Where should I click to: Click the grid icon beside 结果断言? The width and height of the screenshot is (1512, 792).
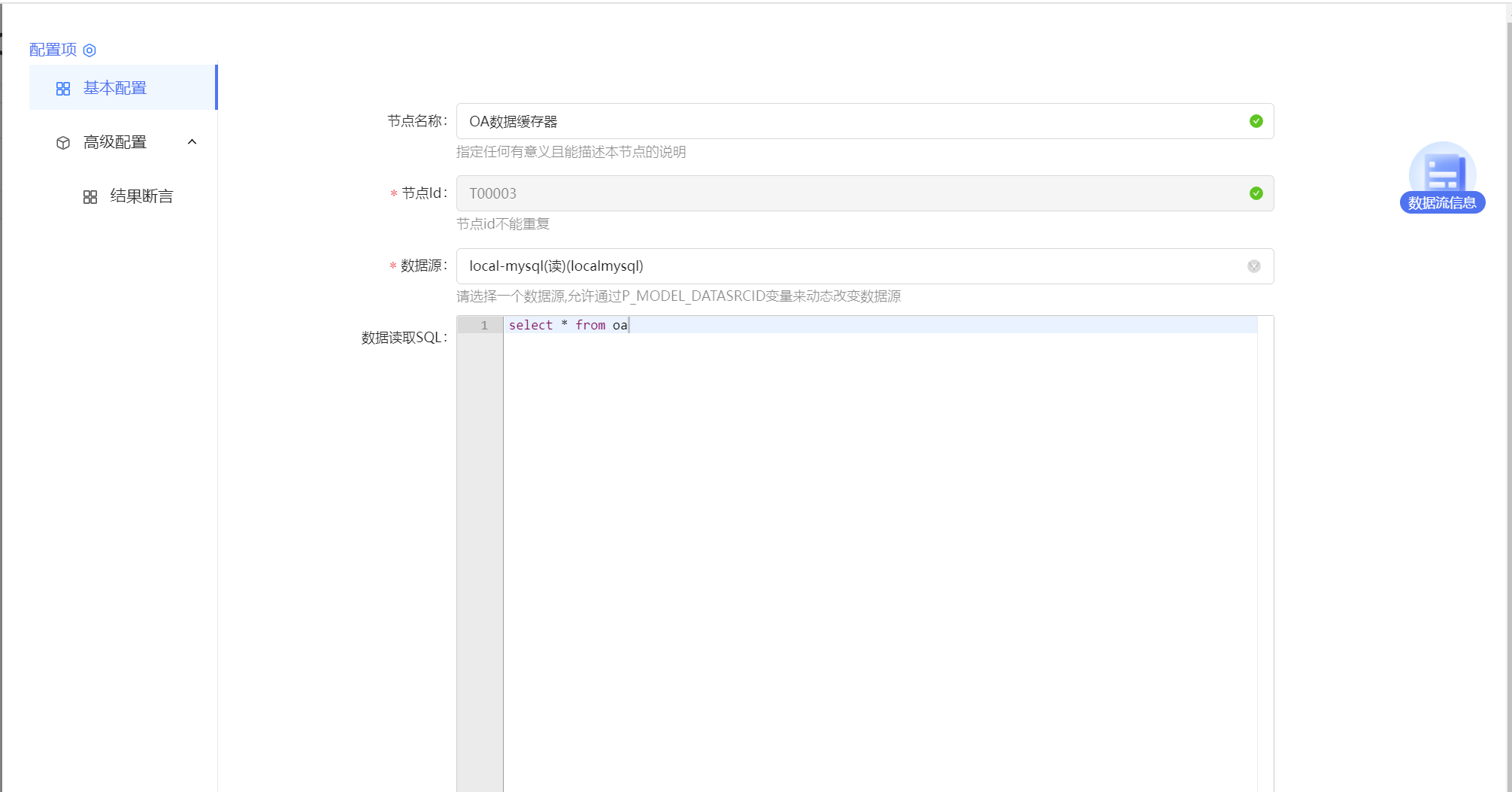click(x=90, y=196)
